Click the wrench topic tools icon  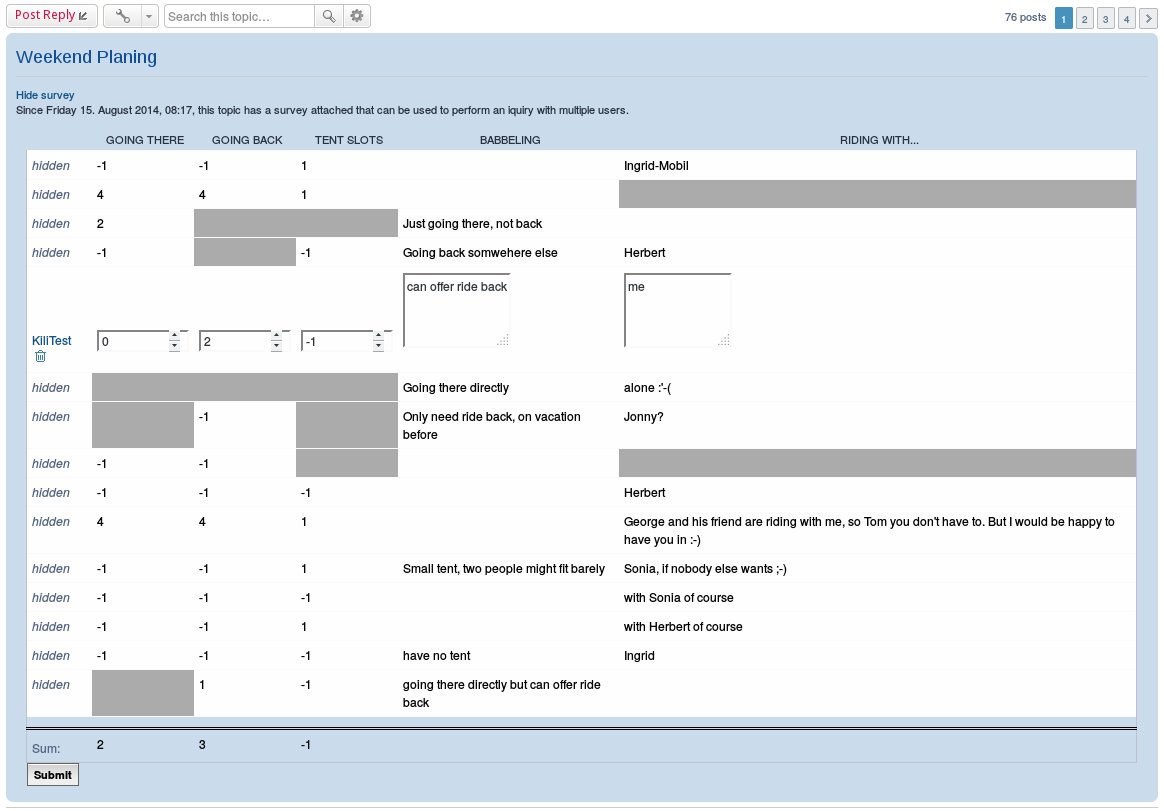click(x=122, y=16)
